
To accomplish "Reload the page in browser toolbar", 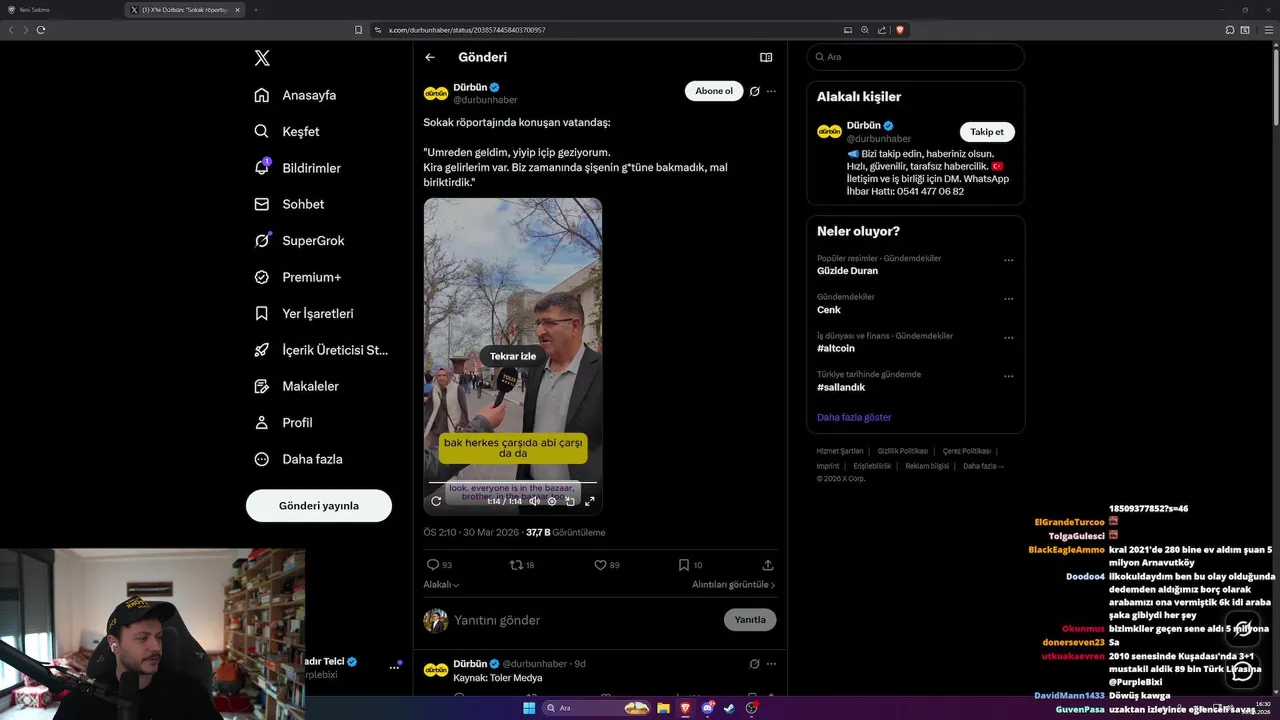I will 41,30.
